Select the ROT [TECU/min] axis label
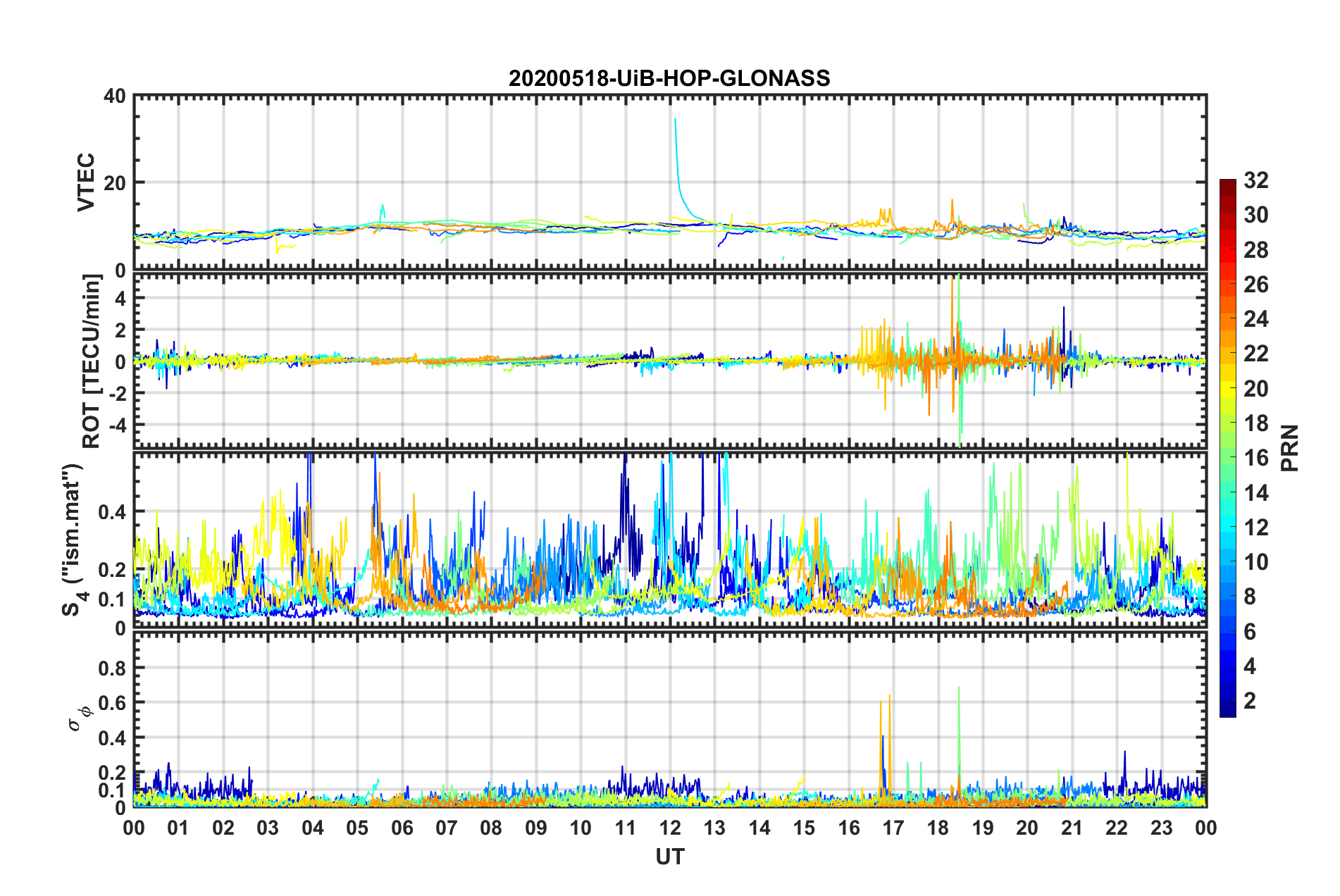Screen dimensions: 1340x896 pyautogui.click(x=92, y=361)
